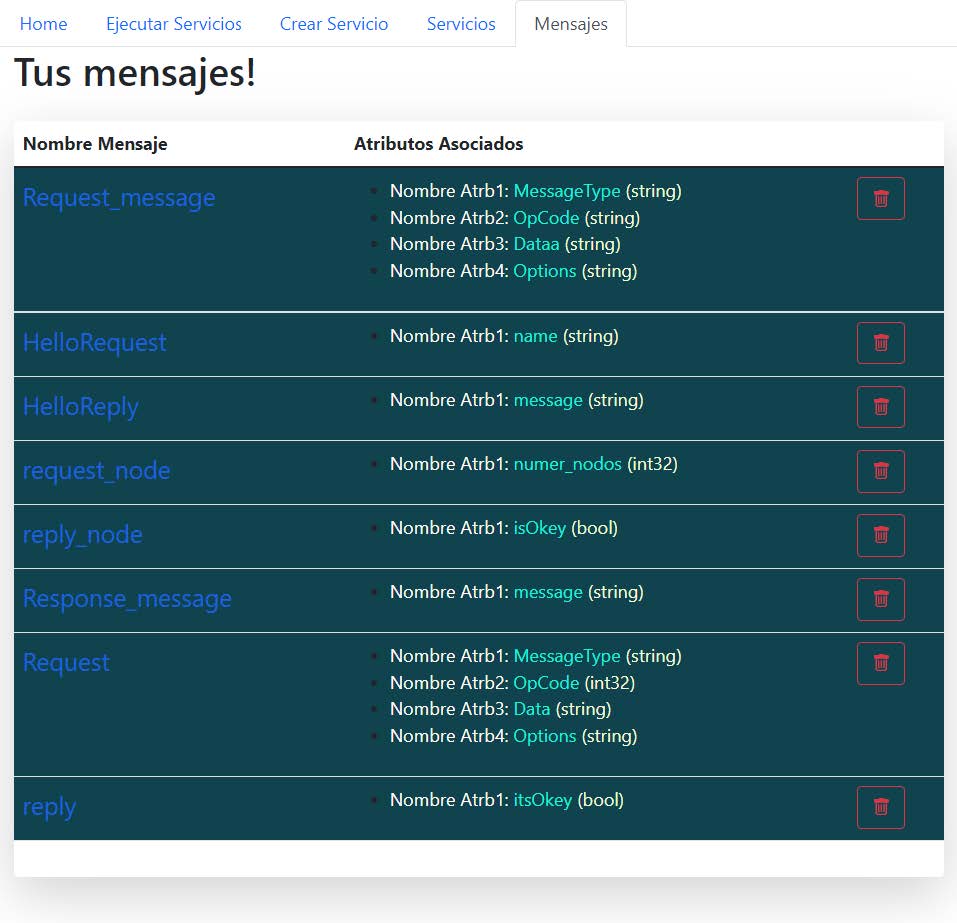Click the HelloRequest message name
957x923 pixels.
coord(95,342)
